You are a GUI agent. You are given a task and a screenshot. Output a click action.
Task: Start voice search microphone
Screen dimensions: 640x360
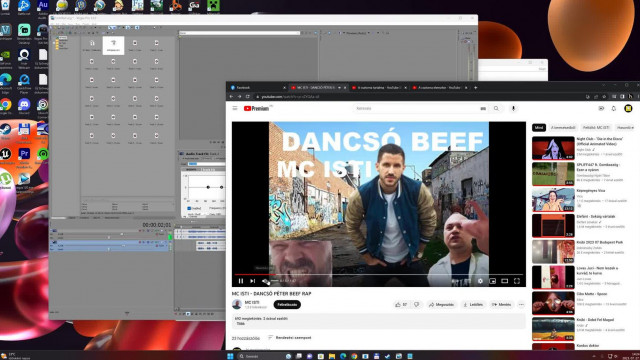point(513,108)
